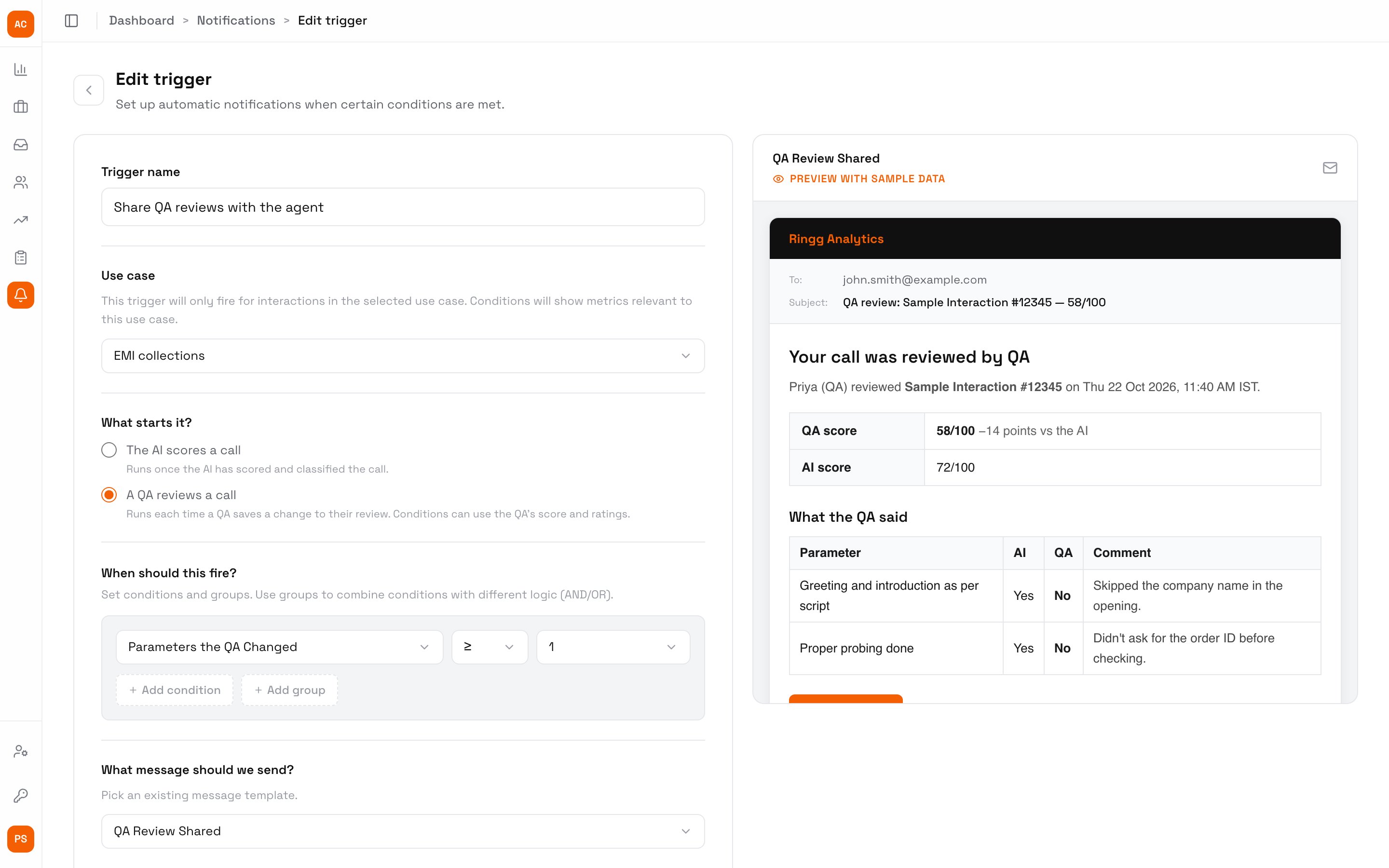Open the condition value dropdown showing 1
This screenshot has width=1389, height=868.
613,647
